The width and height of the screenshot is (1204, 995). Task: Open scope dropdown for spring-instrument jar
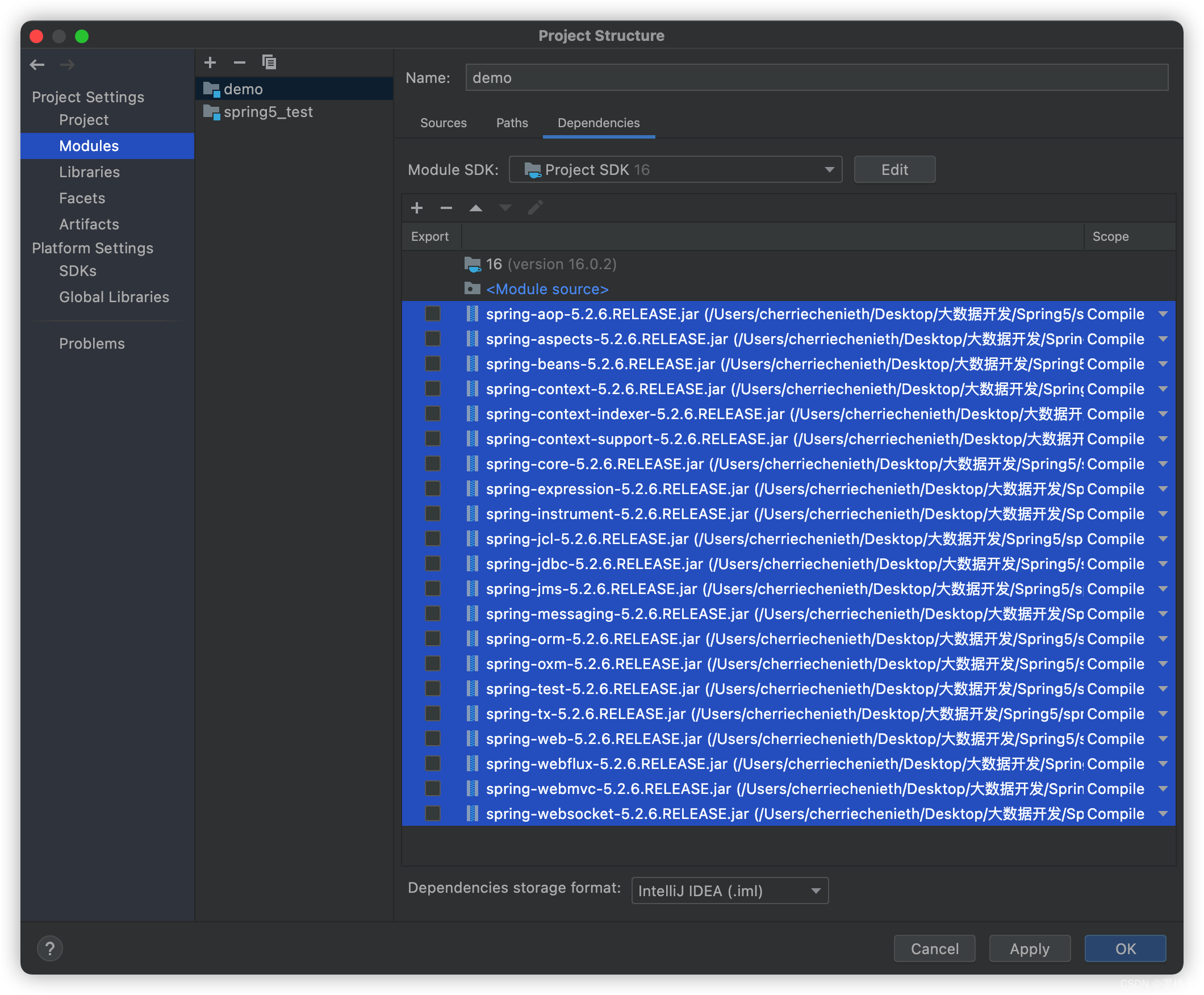click(1163, 513)
